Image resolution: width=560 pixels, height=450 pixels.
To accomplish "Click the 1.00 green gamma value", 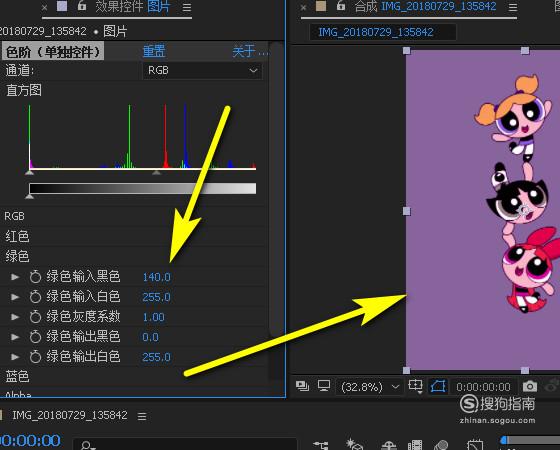I will pyautogui.click(x=154, y=317).
